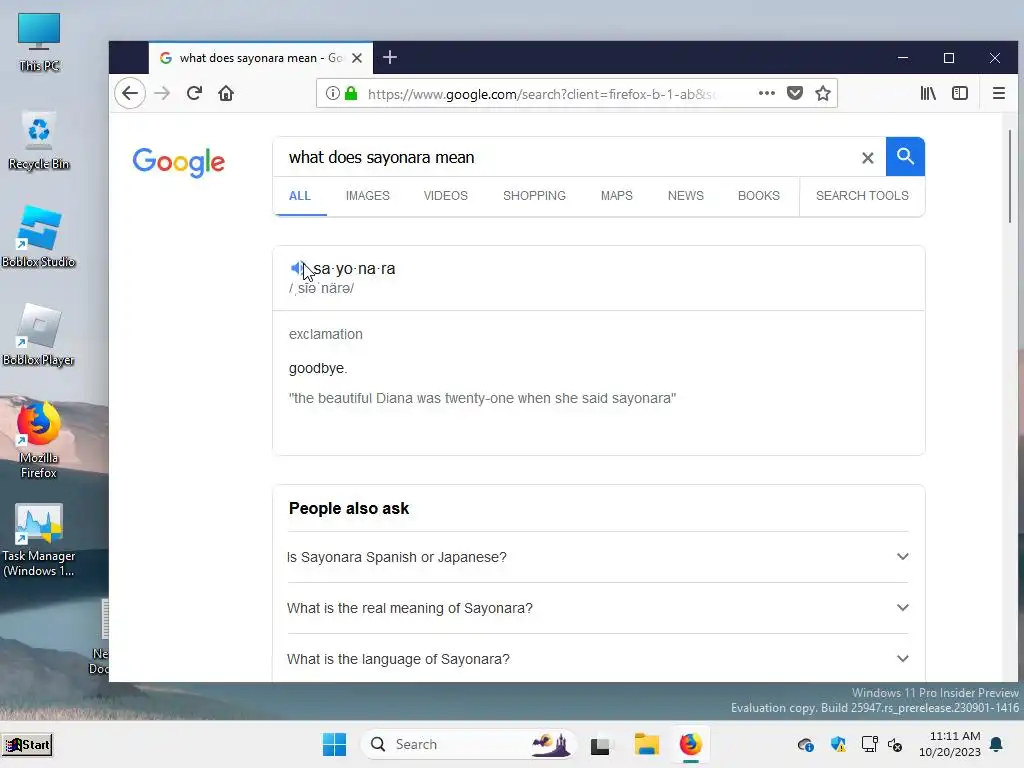
Task: Open File Explorer from the taskbar
Action: pos(647,744)
